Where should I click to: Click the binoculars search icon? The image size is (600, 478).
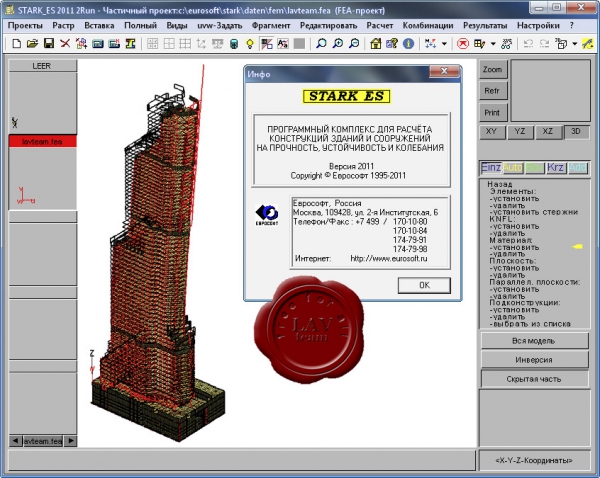pos(506,44)
